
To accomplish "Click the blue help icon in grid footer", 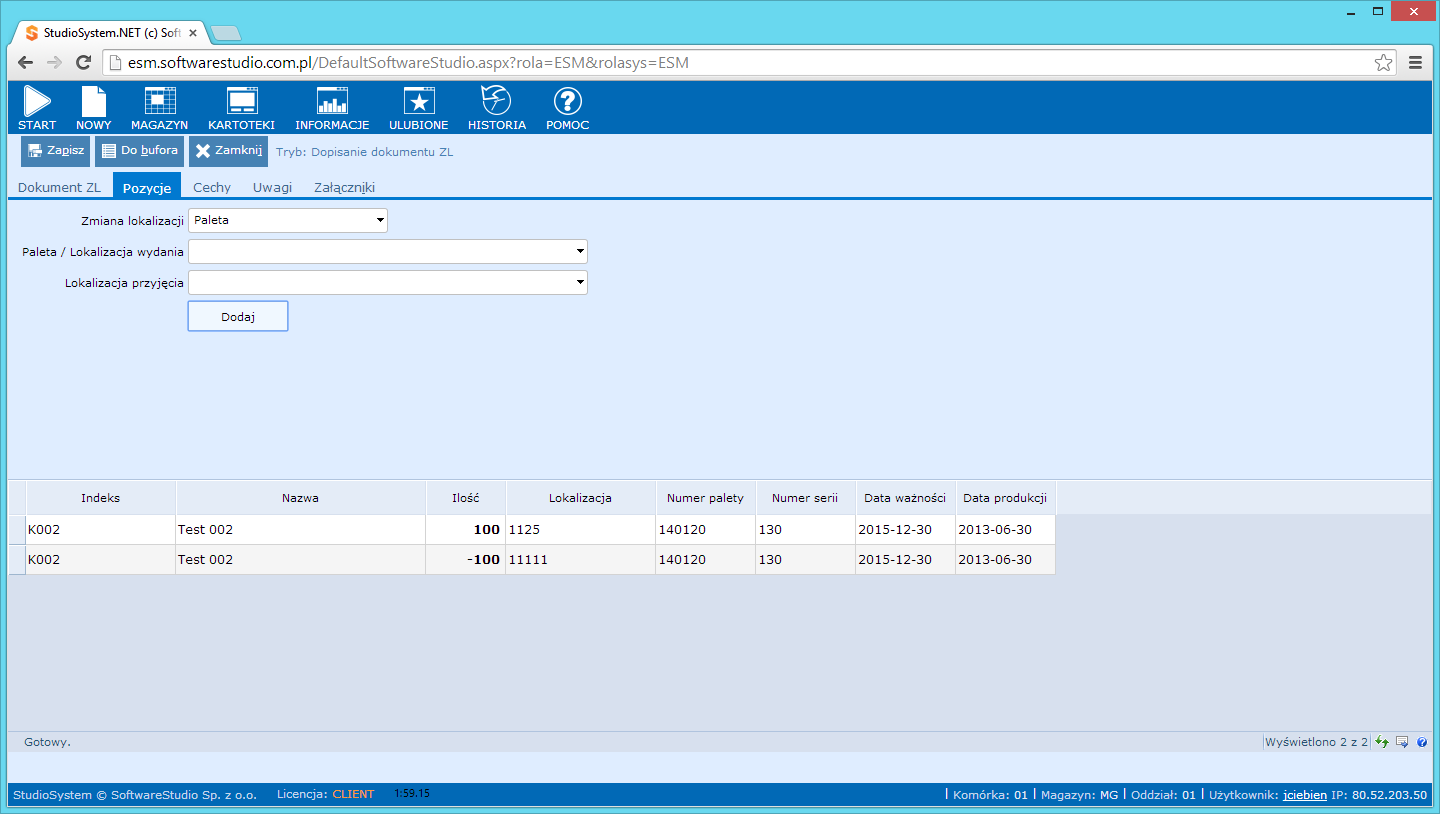I will (x=1422, y=742).
